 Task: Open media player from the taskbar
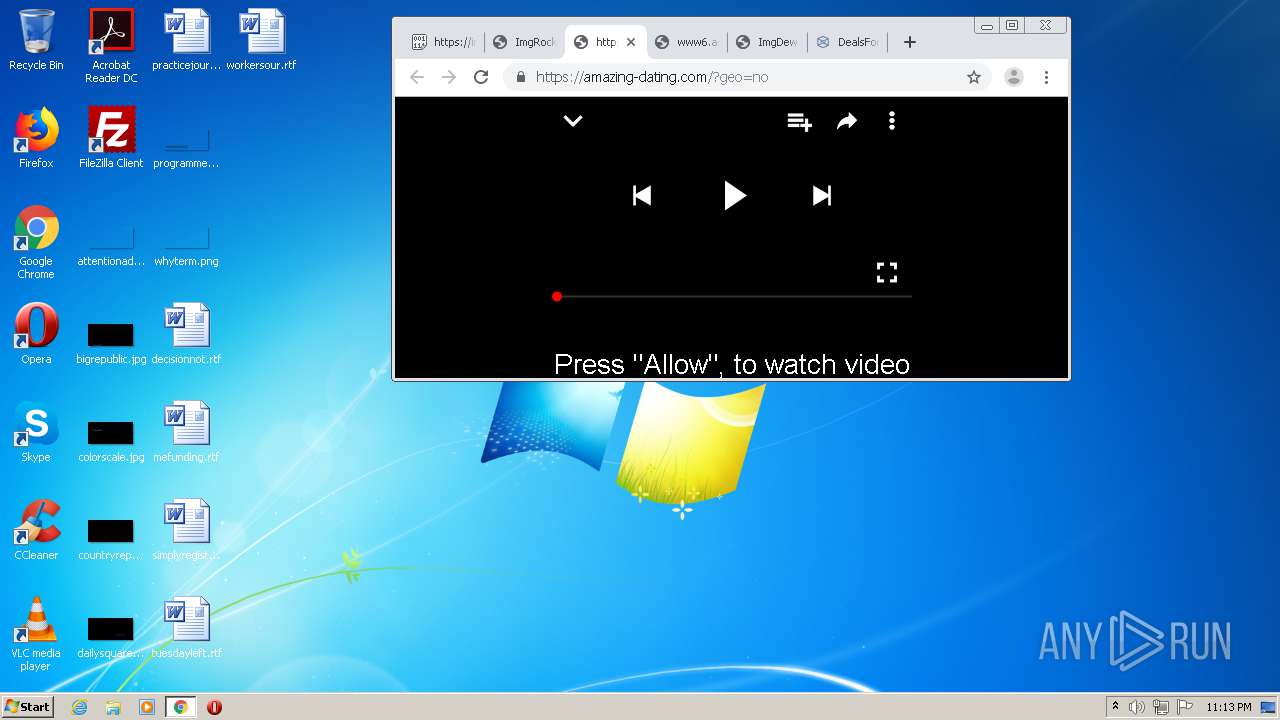pos(147,707)
